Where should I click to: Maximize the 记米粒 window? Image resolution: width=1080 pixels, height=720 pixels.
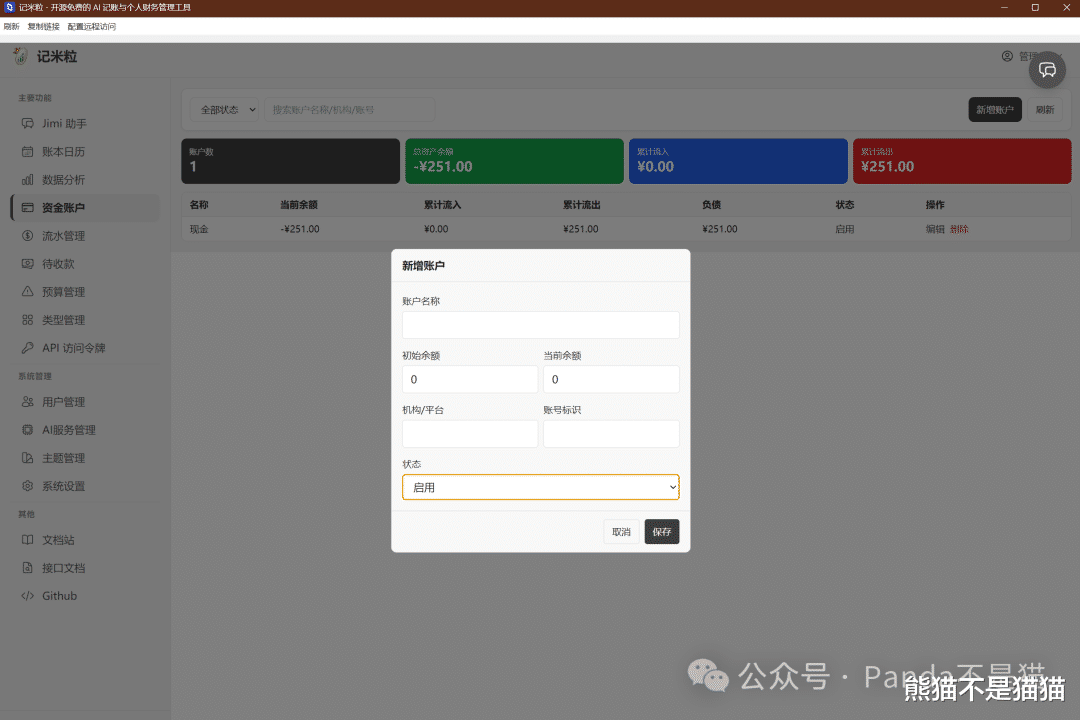[1035, 8]
